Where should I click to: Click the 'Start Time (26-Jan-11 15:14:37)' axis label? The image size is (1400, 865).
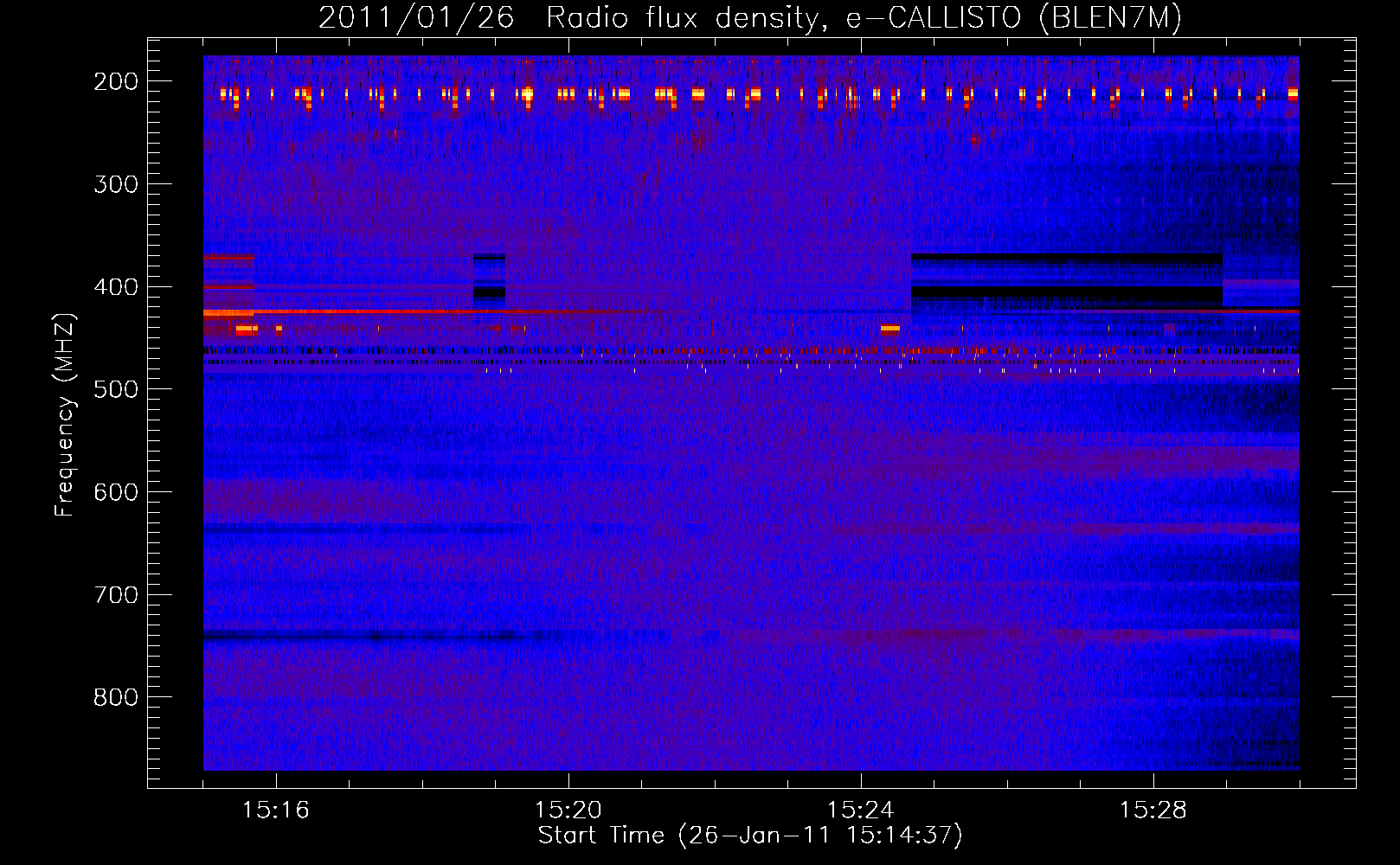[750, 836]
